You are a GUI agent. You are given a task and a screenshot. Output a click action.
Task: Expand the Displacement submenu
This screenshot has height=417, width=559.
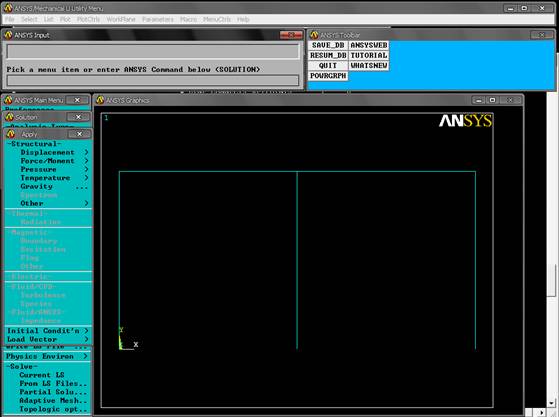[x=48, y=152]
